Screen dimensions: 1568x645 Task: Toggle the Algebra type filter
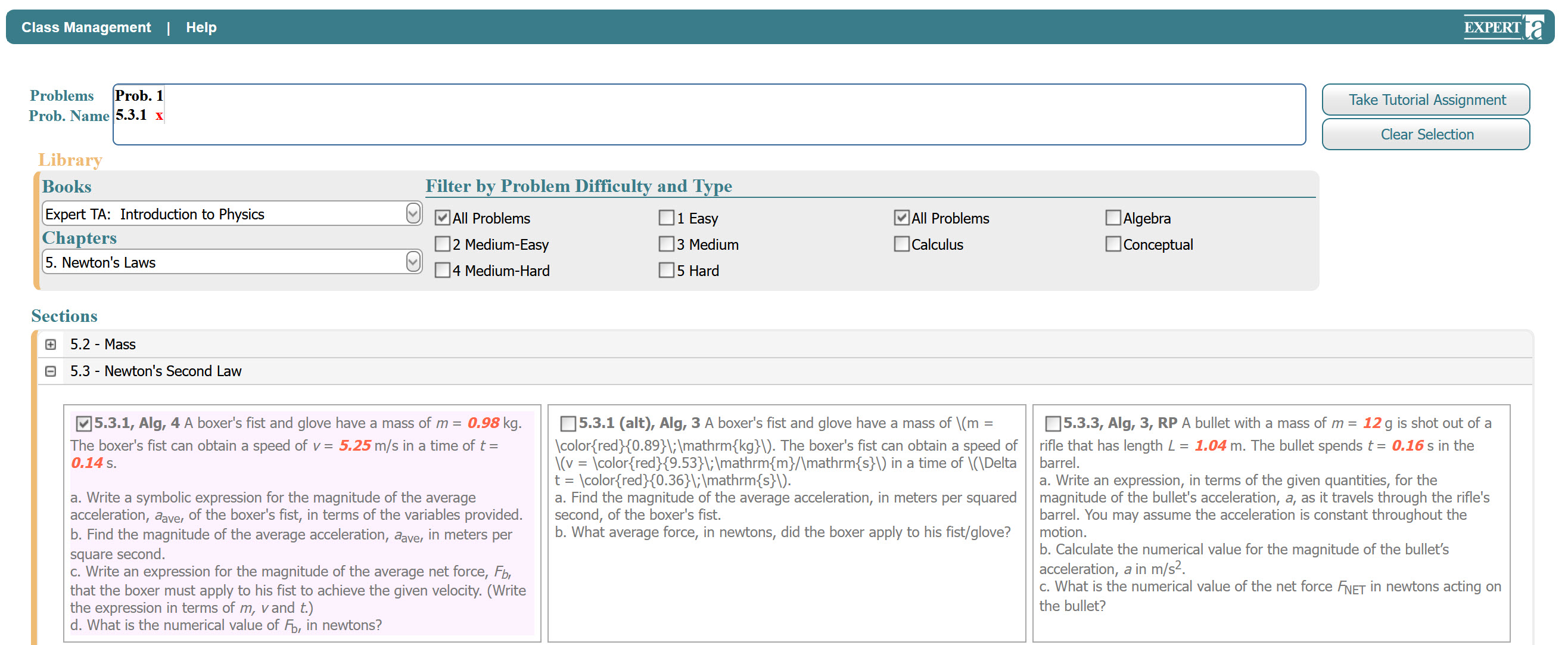point(1113,218)
